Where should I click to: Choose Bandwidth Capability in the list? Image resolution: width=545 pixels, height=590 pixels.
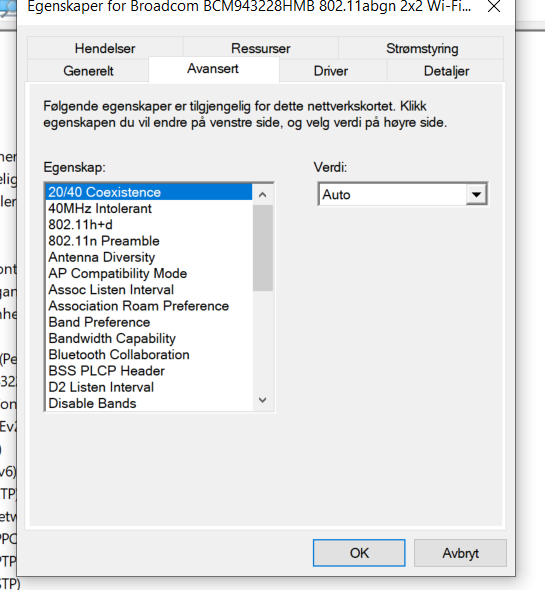click(x=149, y=338)
